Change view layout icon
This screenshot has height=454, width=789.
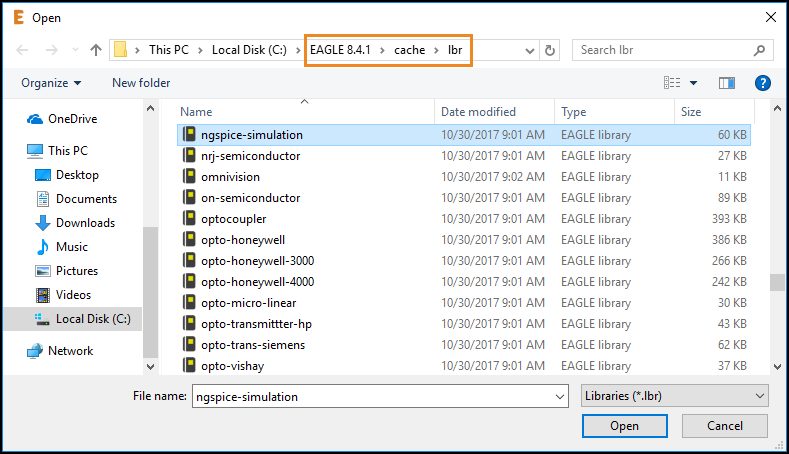[672, 83]
